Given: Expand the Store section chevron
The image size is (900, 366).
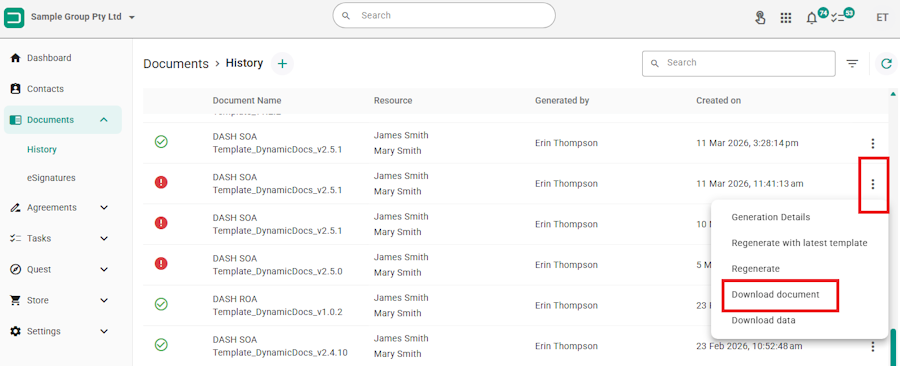Looking at the screenshot, I should tap(104, 300).
